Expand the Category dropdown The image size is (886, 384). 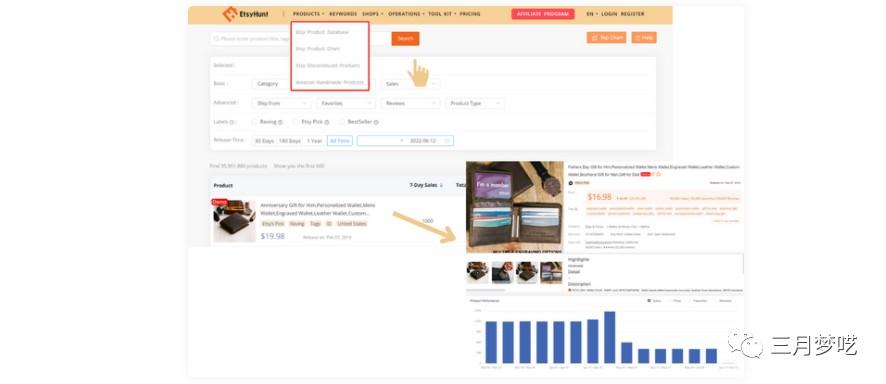click(x=272, y=84)
